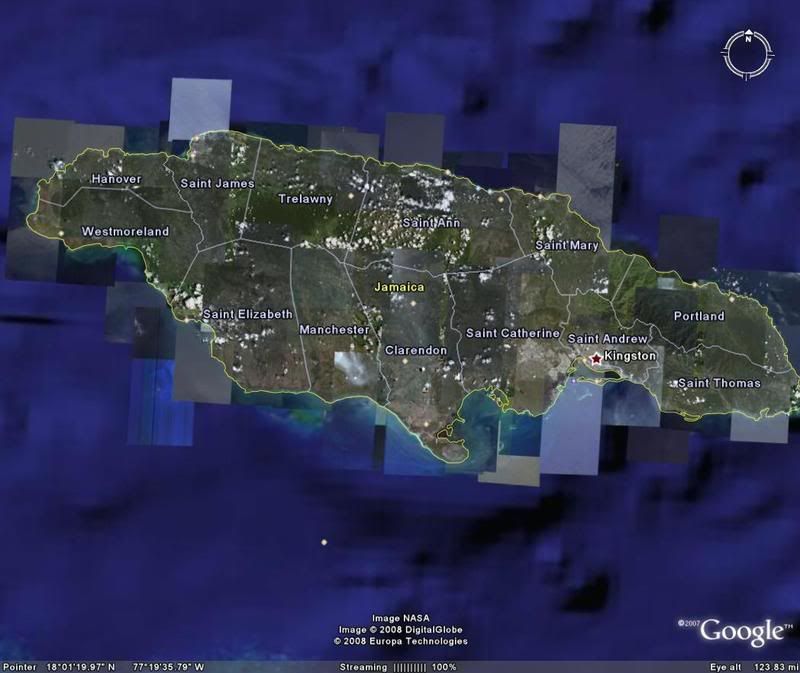This screenshot has width=800, height=673.
Task: Click the Saint Ann parish label
Action: point(430,222)
